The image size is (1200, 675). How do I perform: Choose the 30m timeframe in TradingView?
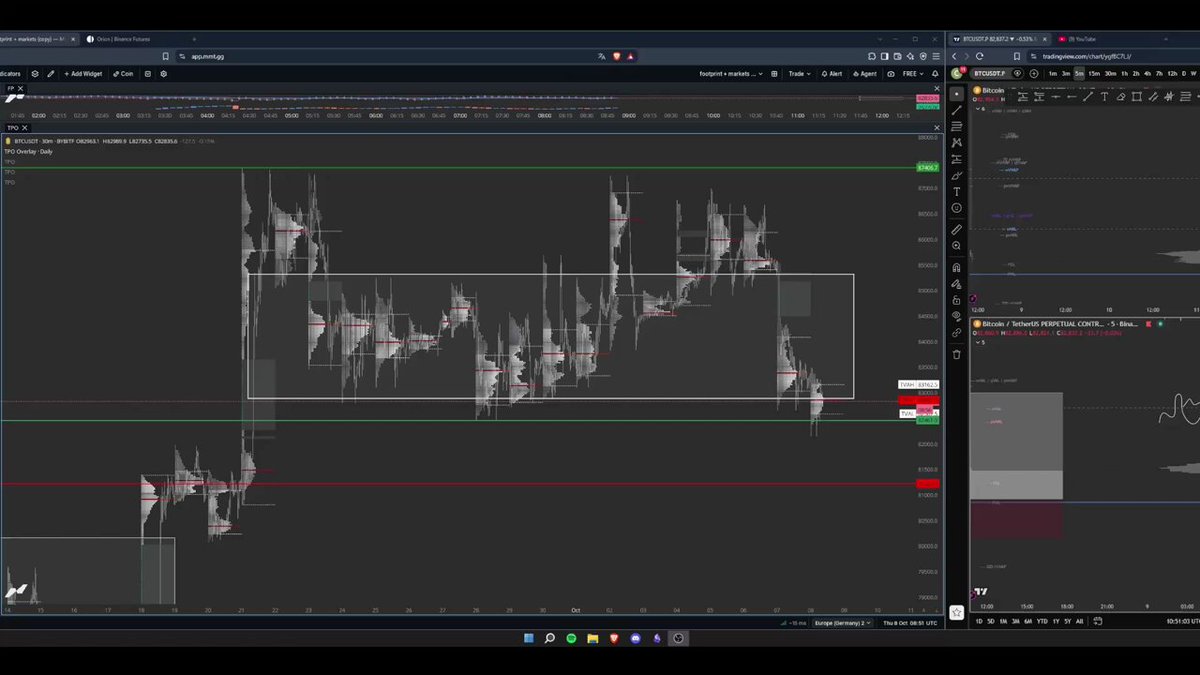click(1110, 73)
